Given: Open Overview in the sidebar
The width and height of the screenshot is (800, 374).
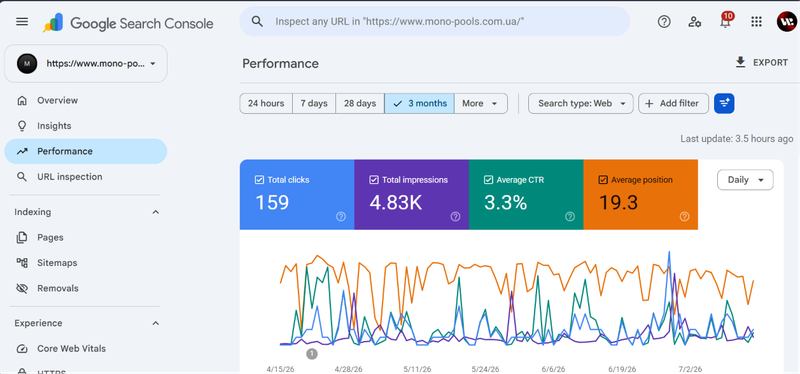Looking at the screenshot, I should [86, 101].
